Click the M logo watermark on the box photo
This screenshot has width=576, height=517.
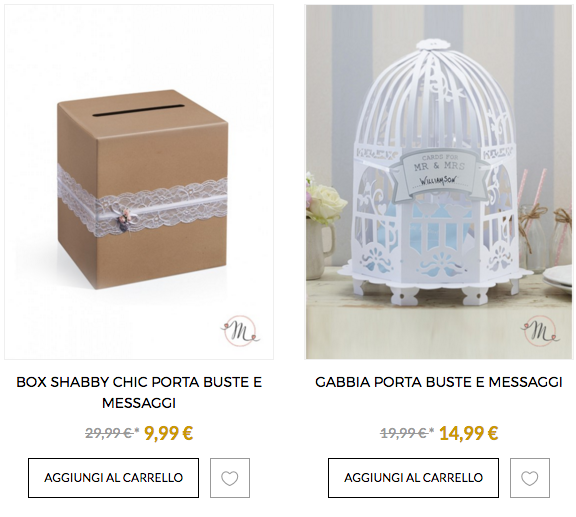point(240,331)
